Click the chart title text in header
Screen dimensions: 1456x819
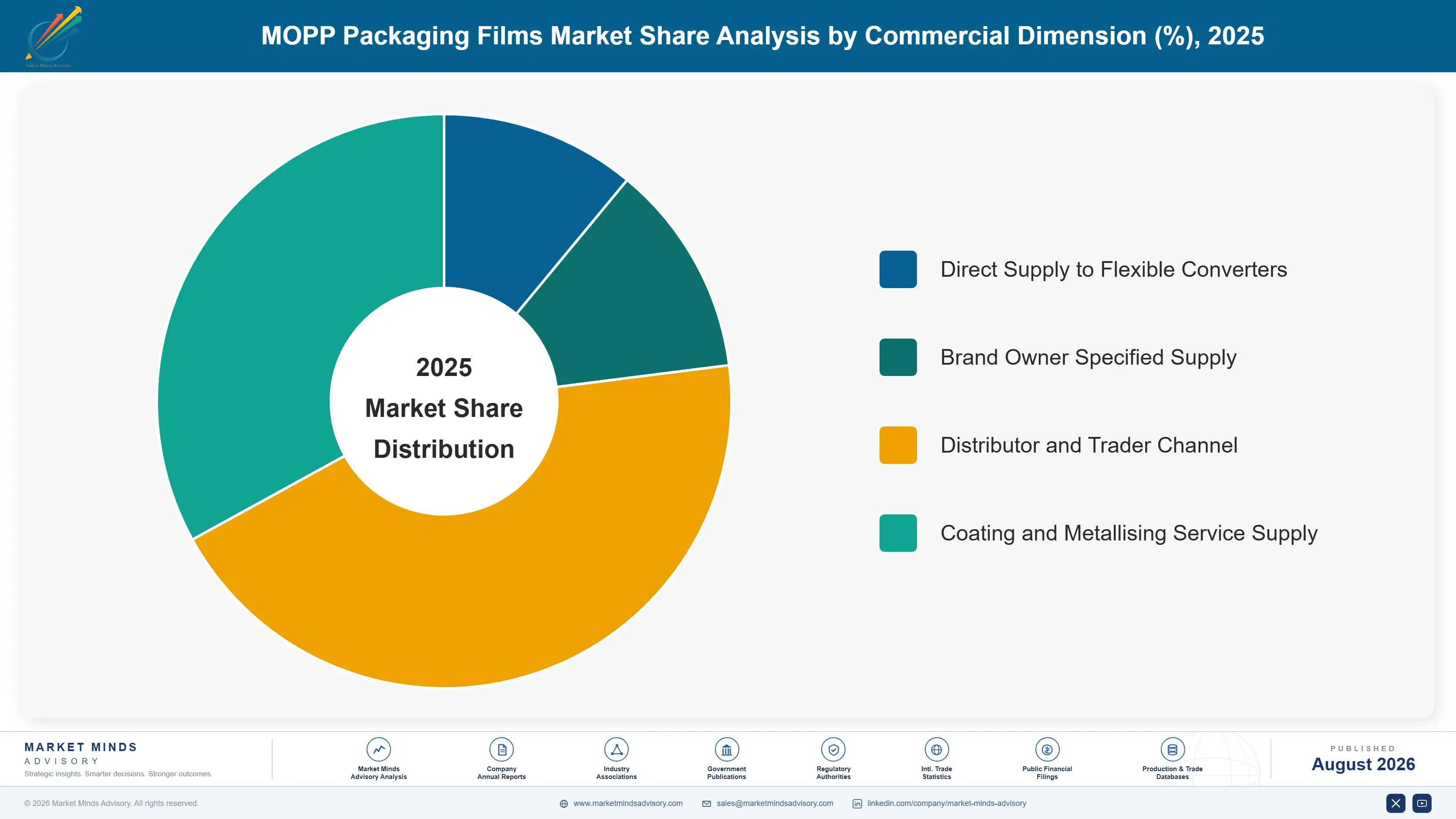tap(762, 36)
